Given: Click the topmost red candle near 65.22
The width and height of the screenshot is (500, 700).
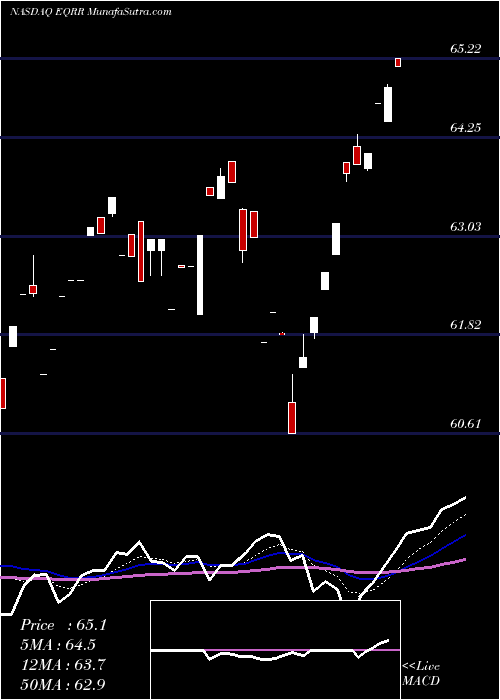Looking at the screenshot, I should (x=398, y=62).
